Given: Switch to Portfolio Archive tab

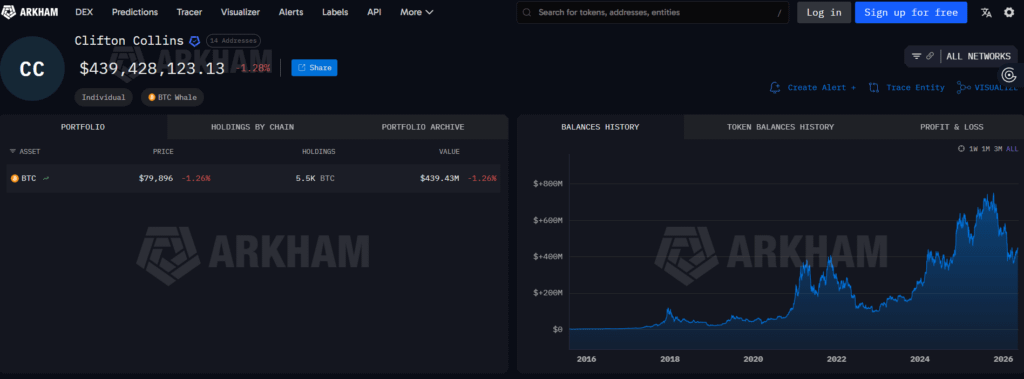Looking at the screenshot, I should [x=423, y=127].
